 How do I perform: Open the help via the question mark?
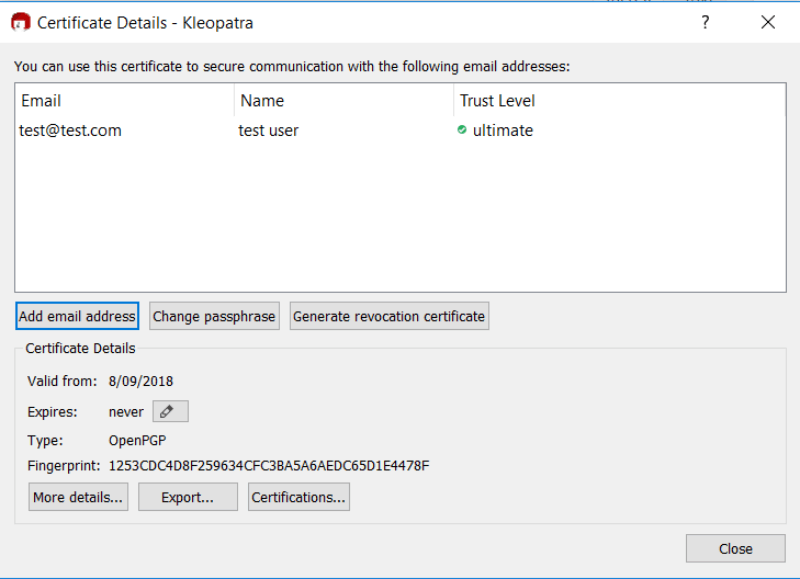click(705, 22)
